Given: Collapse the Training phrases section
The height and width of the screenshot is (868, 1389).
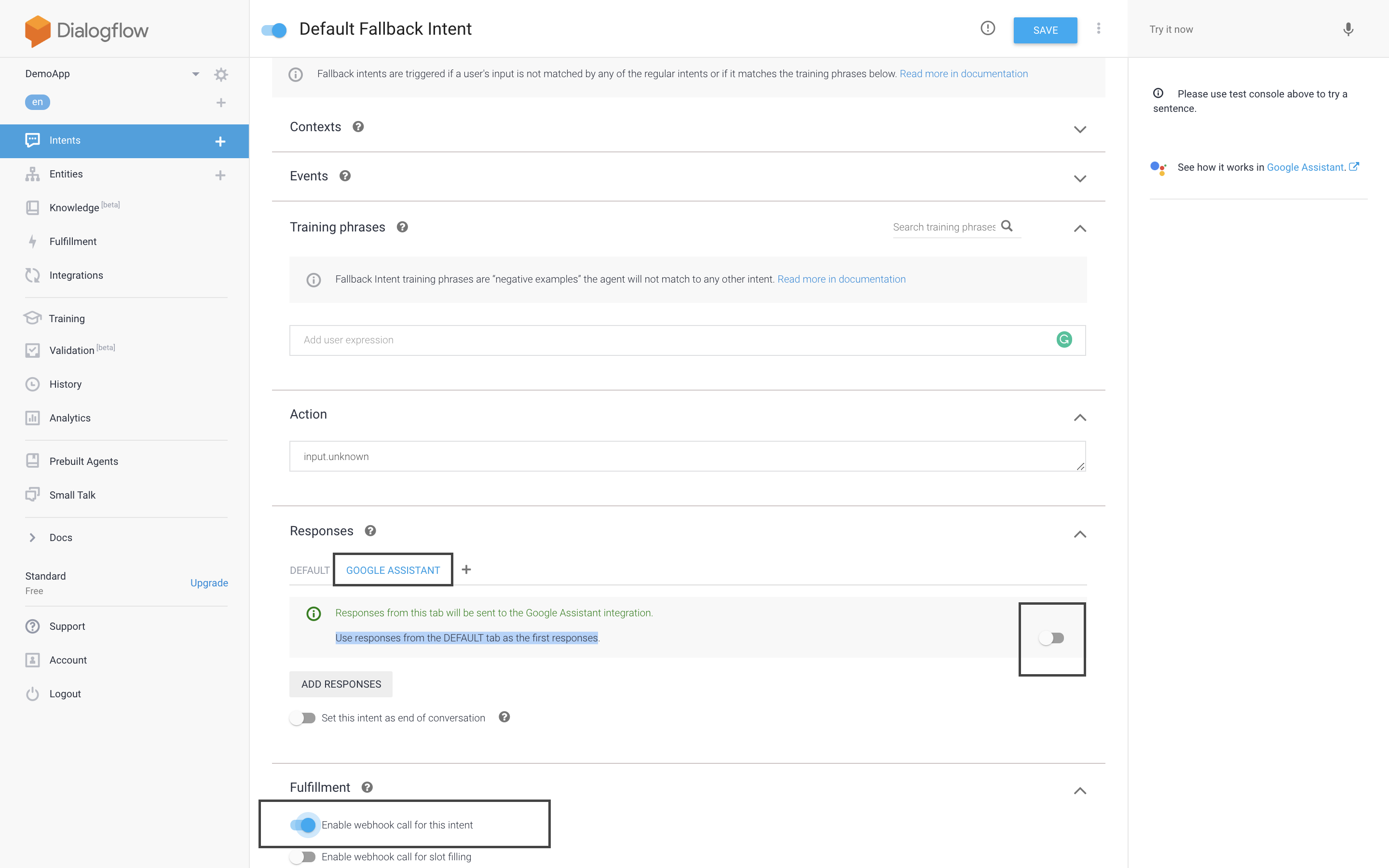Looking at the screenshot, I should (1080, 229).
